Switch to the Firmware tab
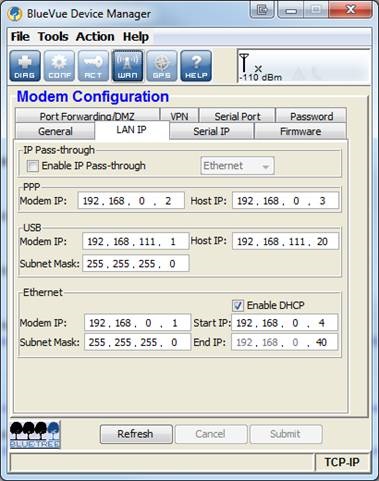Viewport: 379px width, 481px height. [300, 131]
